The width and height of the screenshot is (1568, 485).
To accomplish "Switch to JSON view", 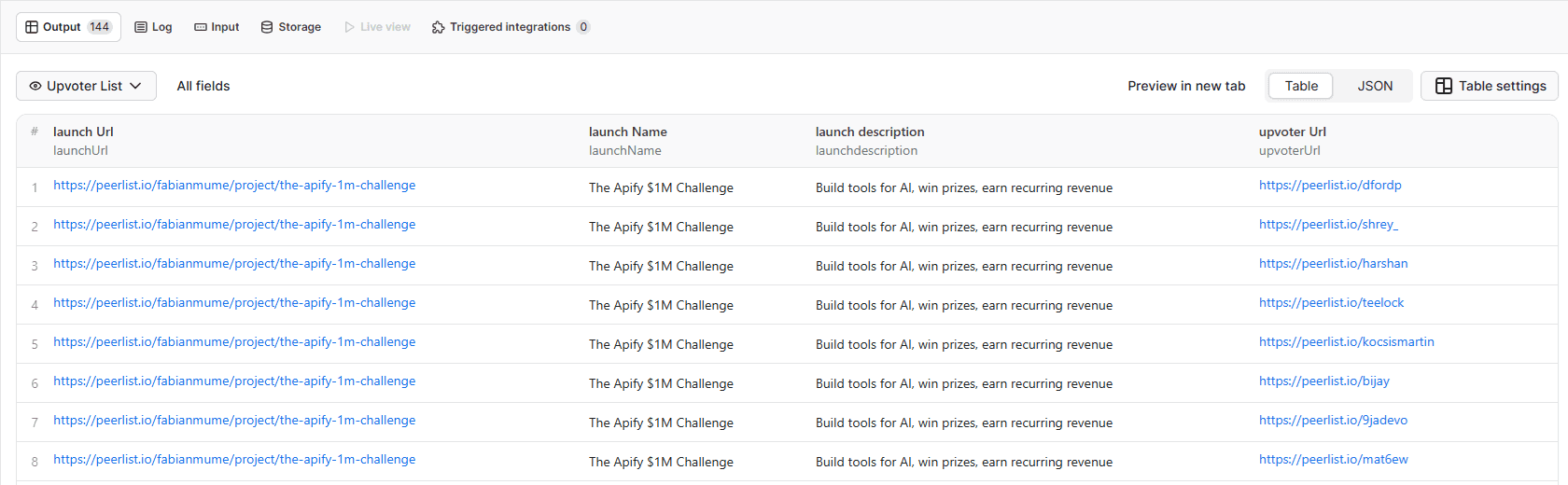I will tap(1375, 86).
